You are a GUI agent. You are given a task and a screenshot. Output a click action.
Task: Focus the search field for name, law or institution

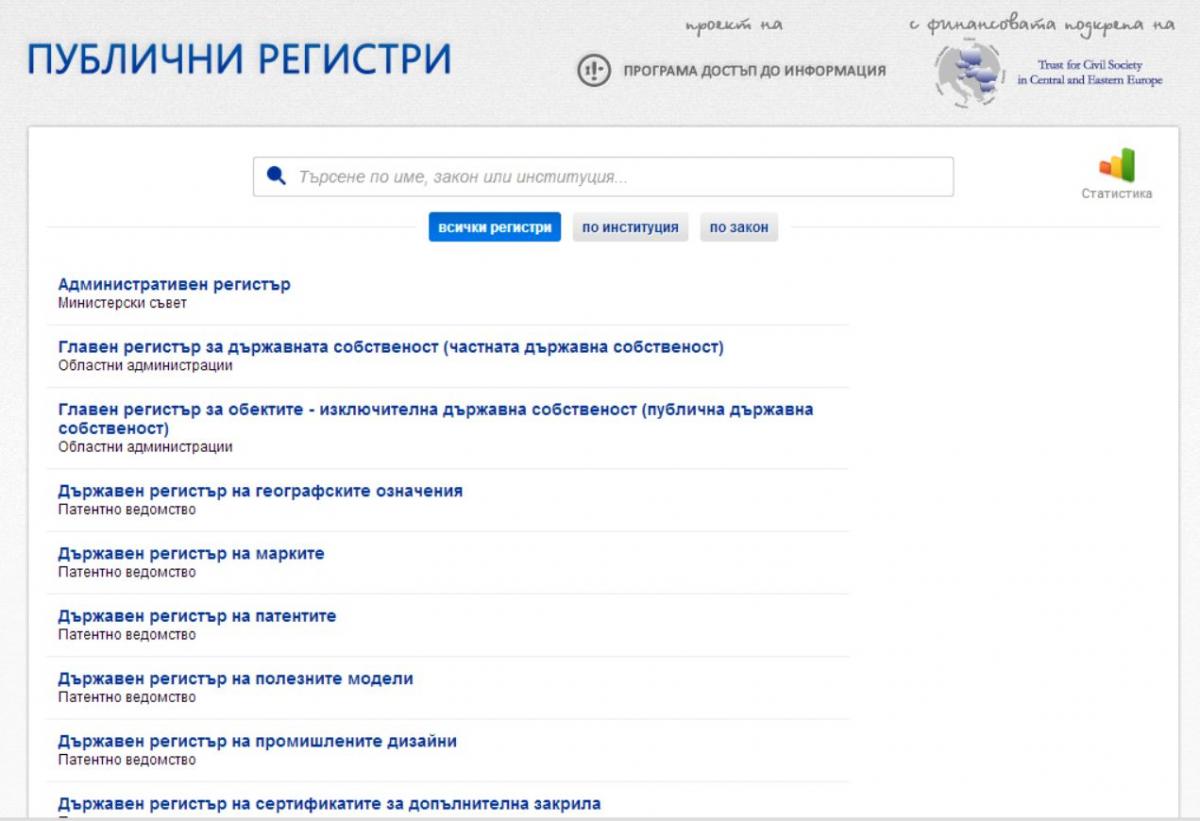(x=603, y=177)
